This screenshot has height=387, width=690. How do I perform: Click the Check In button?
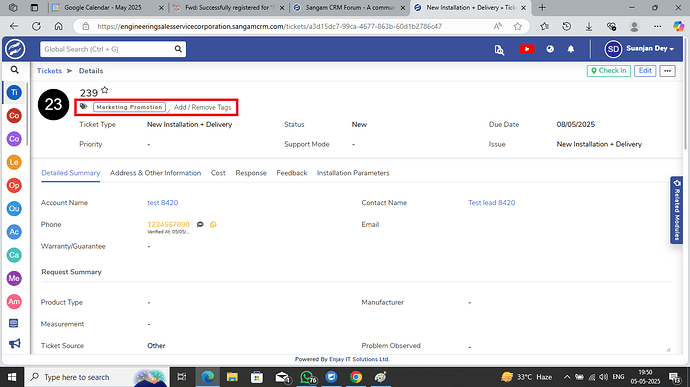click(x=609, y=71)
